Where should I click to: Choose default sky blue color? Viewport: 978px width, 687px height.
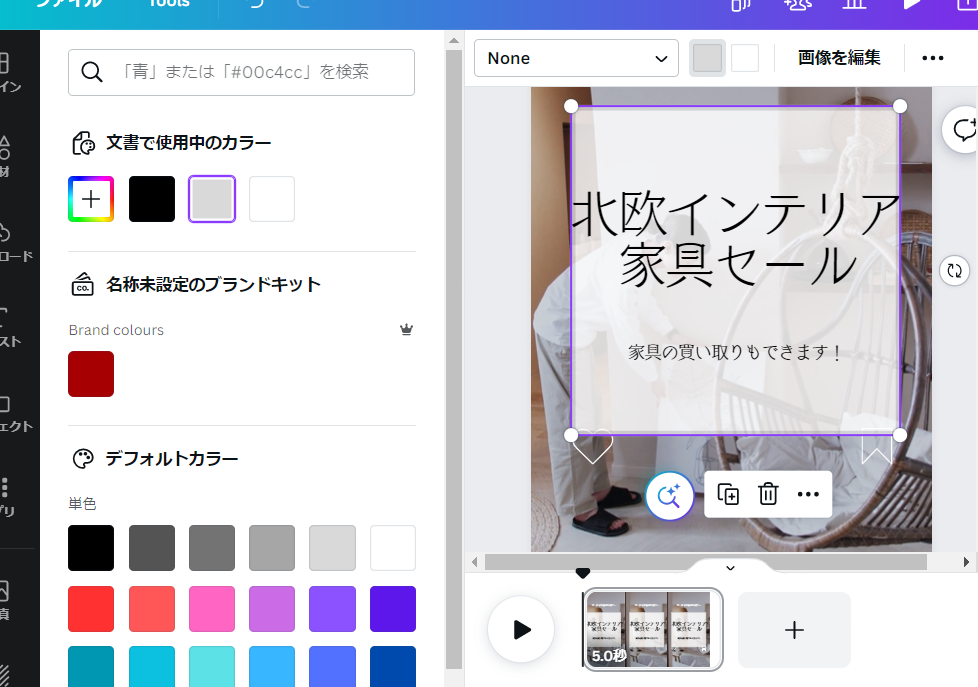[272, 666]
